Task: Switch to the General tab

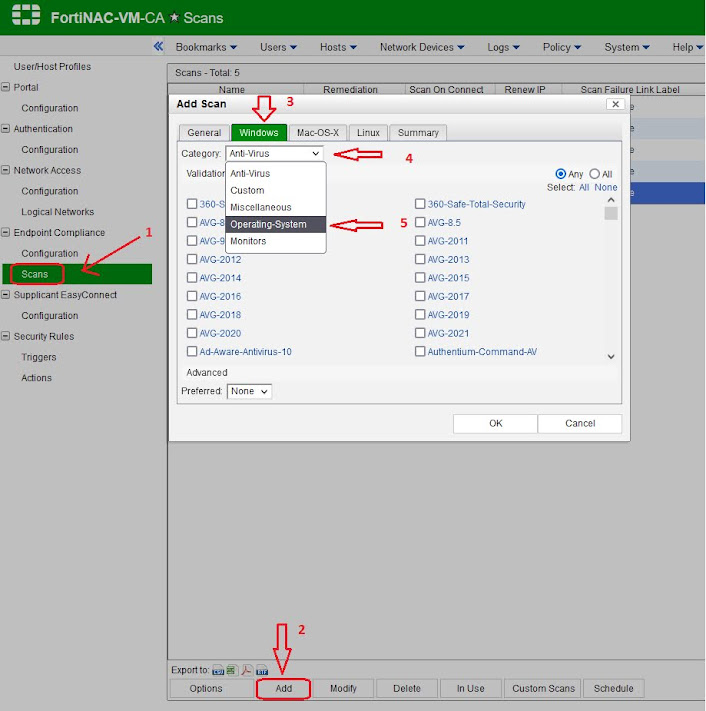Action: click(204, 132)
